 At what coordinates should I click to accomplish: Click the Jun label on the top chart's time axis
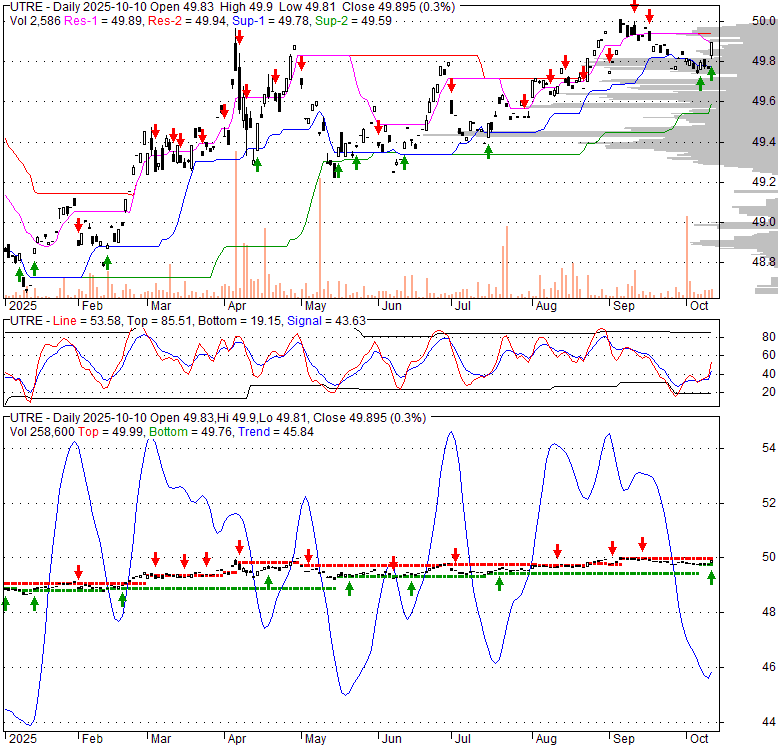(x=391, y=306)
